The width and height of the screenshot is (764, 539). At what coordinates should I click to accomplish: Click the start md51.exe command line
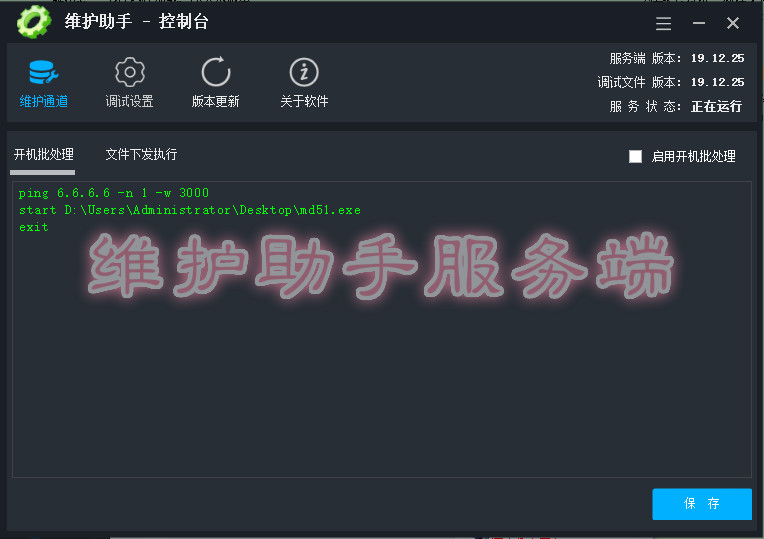pos(190,210)
